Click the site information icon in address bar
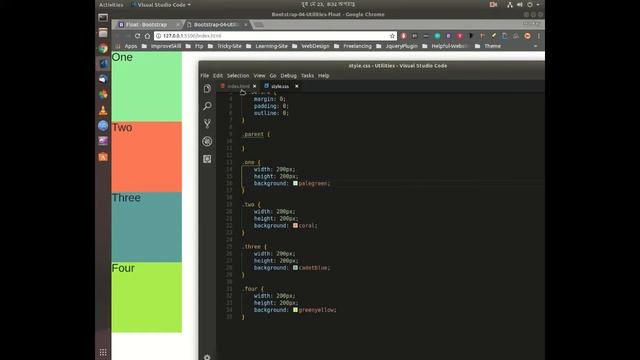Viewport: 640px width, 360px height. pyautogui.click(x=158, y=36)
